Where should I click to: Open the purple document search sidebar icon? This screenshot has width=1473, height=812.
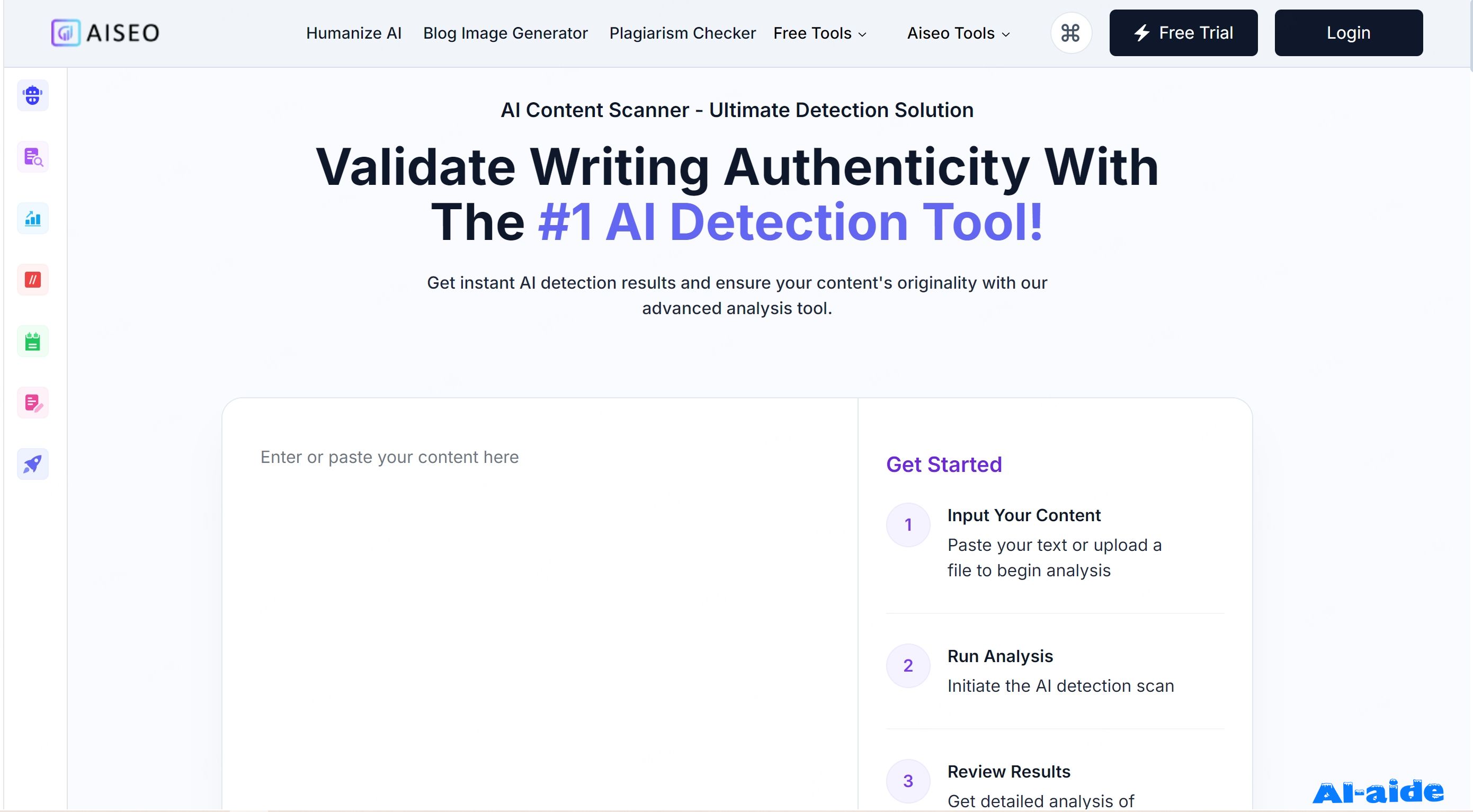tap(33, 157)
